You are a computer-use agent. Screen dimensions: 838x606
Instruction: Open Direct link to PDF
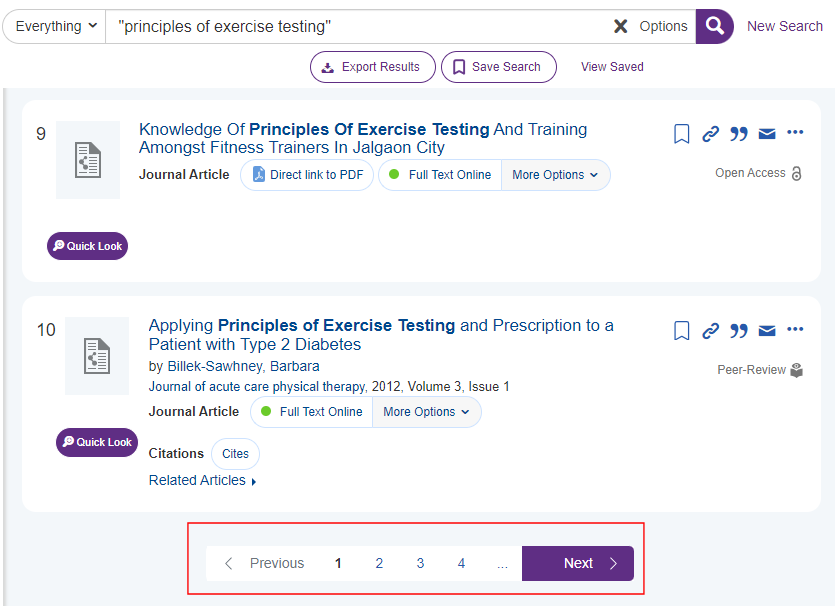pyautogui.click(x=307, y=175)
